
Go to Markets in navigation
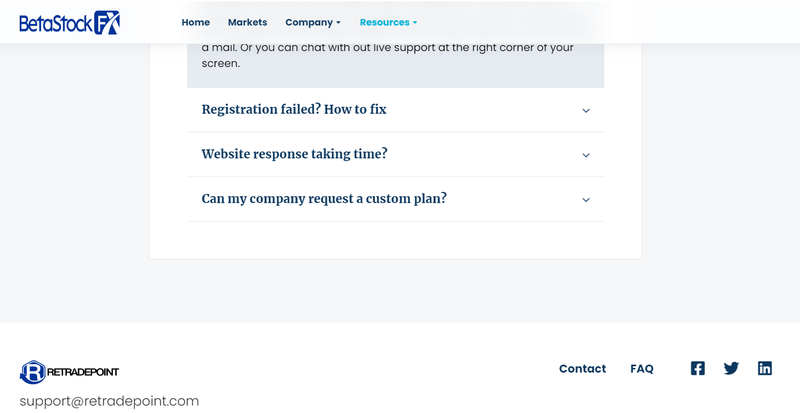coord(247,22)
